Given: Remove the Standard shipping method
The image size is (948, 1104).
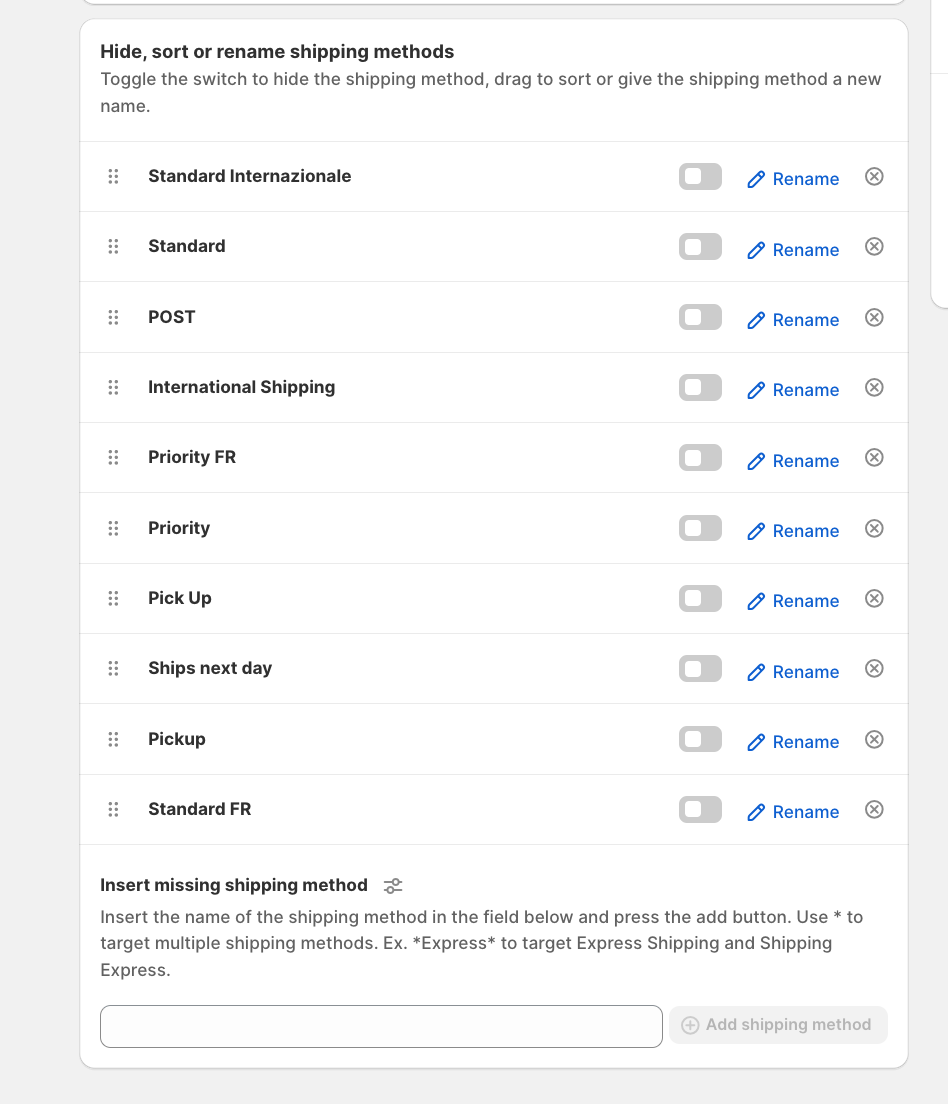Looking at the screenshot, I should click(x=874, y=247).
